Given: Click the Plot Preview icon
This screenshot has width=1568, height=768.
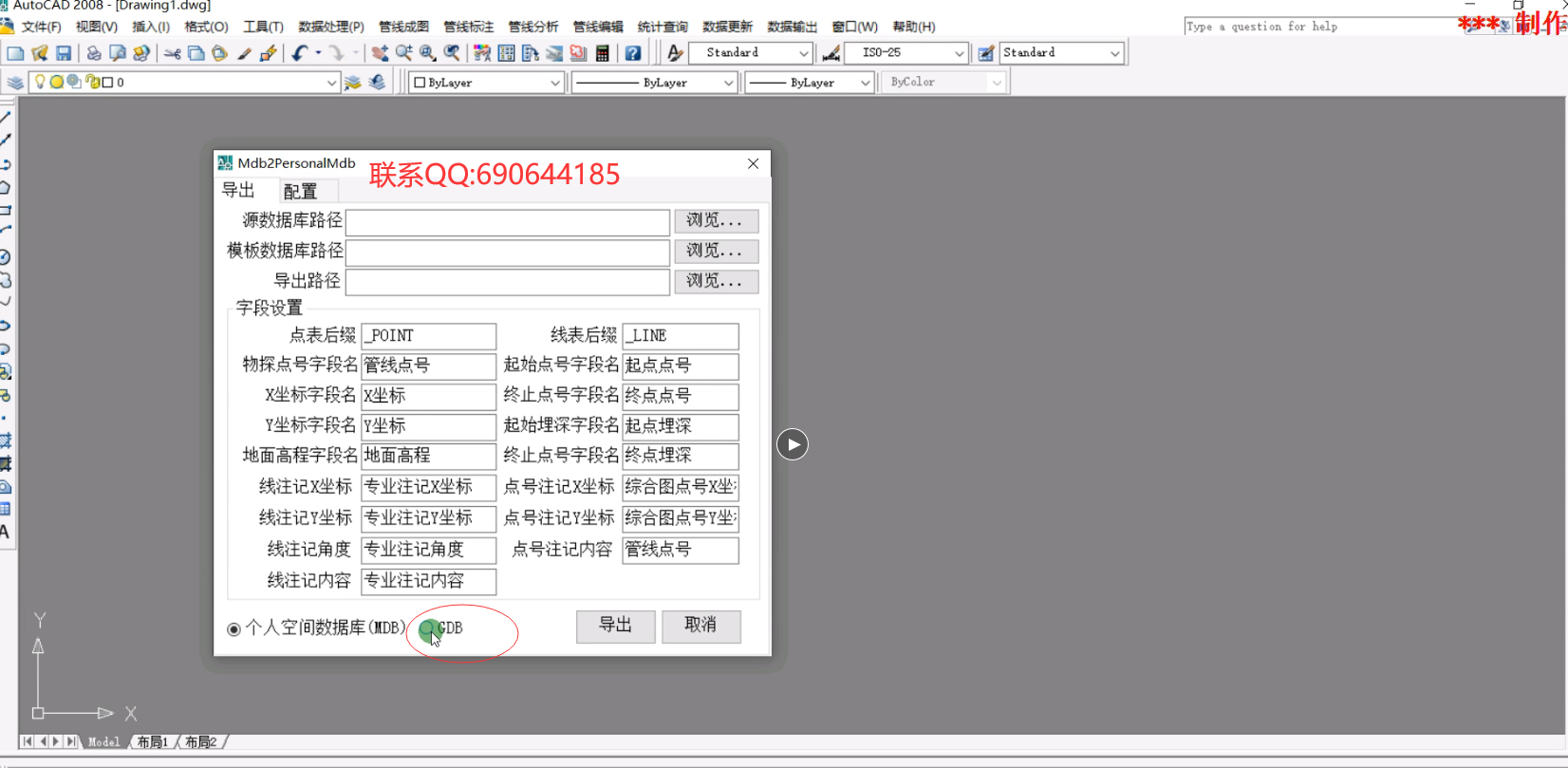Looking at the screenshot, I should [118, 53].
